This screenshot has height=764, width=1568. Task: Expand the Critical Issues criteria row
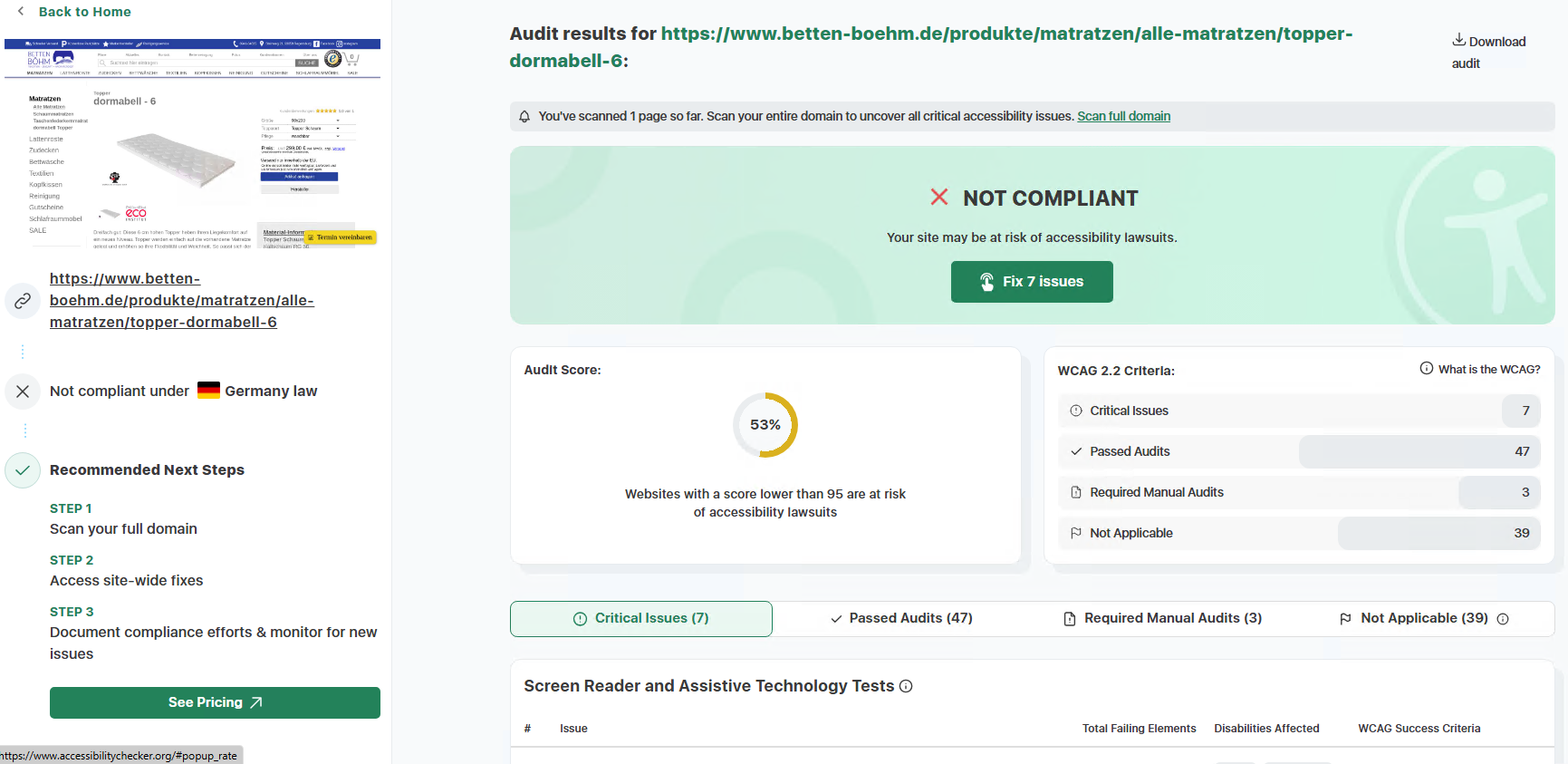[1298, 411]
